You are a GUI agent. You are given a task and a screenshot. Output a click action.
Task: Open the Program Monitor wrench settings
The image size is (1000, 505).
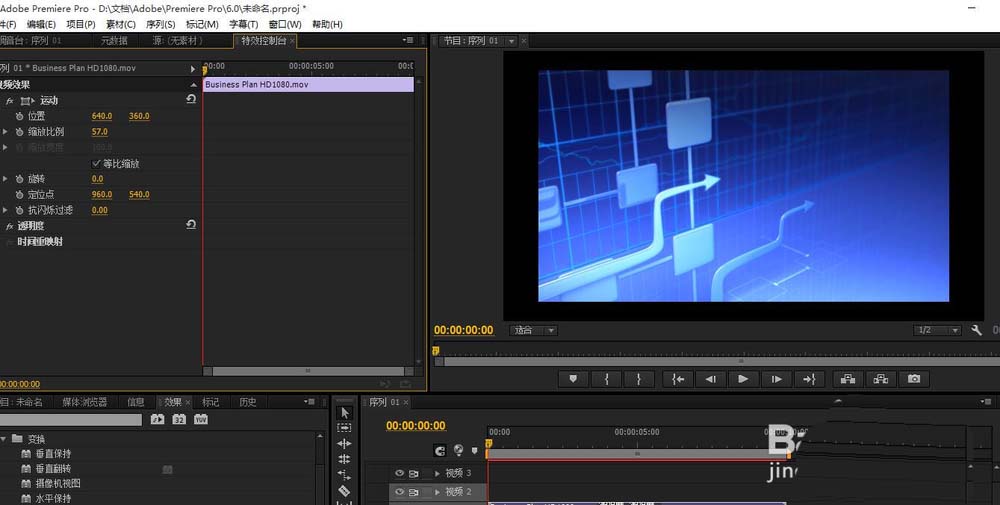click(976, 330)
